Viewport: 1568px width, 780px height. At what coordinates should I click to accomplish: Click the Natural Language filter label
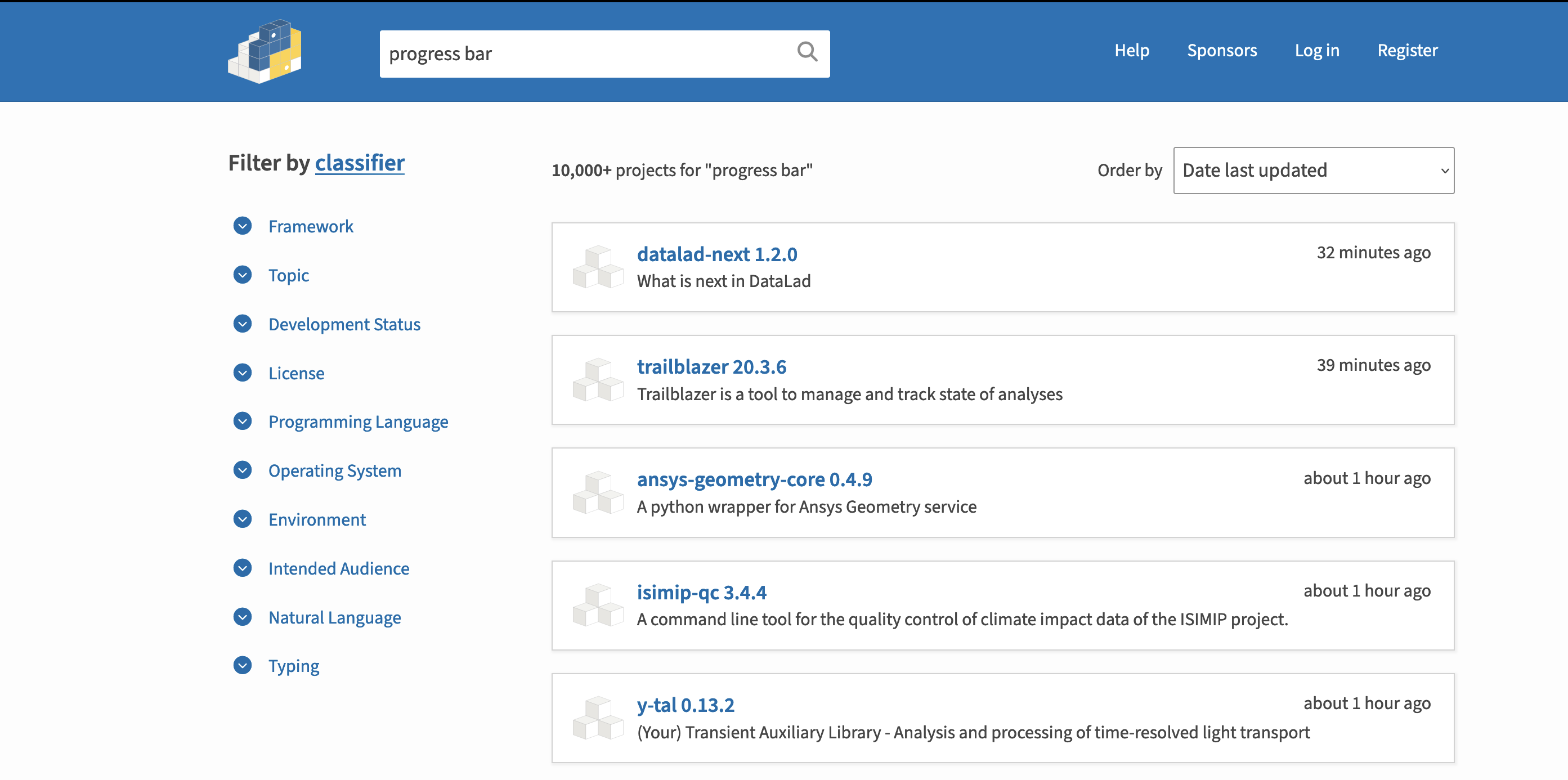point(335,617)
